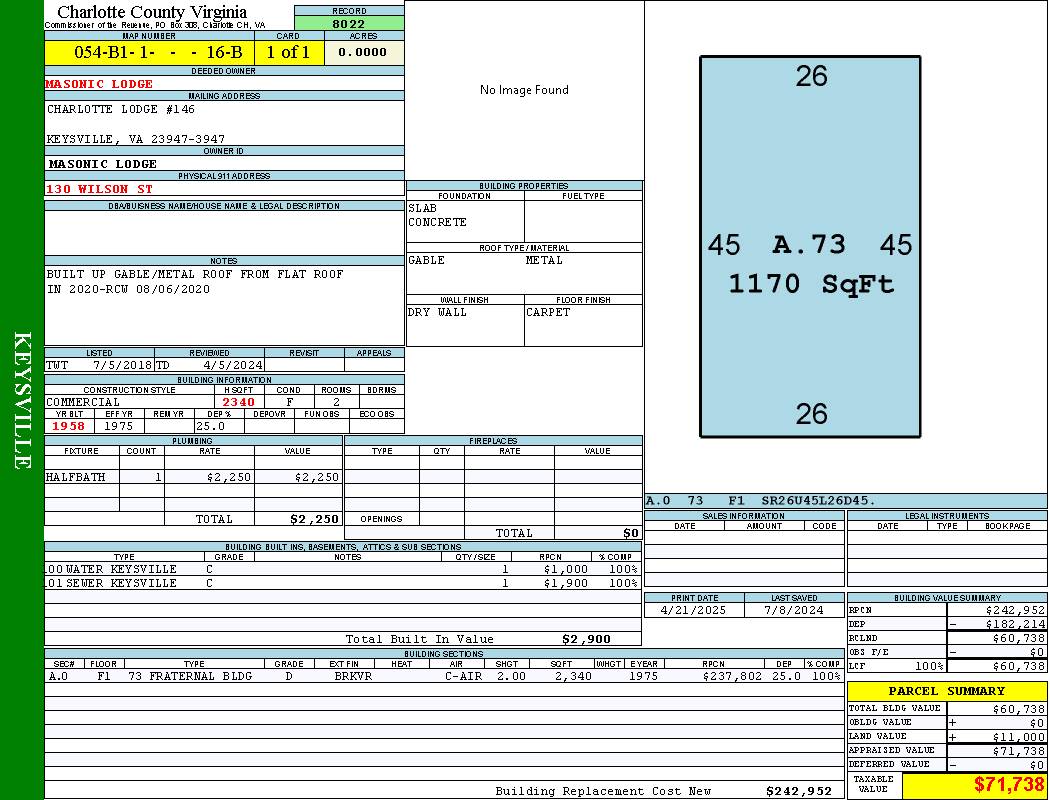Click the KEYSVILLE green sidebar label
This screenshot has height=800, width=1050.
coord(22,400)
